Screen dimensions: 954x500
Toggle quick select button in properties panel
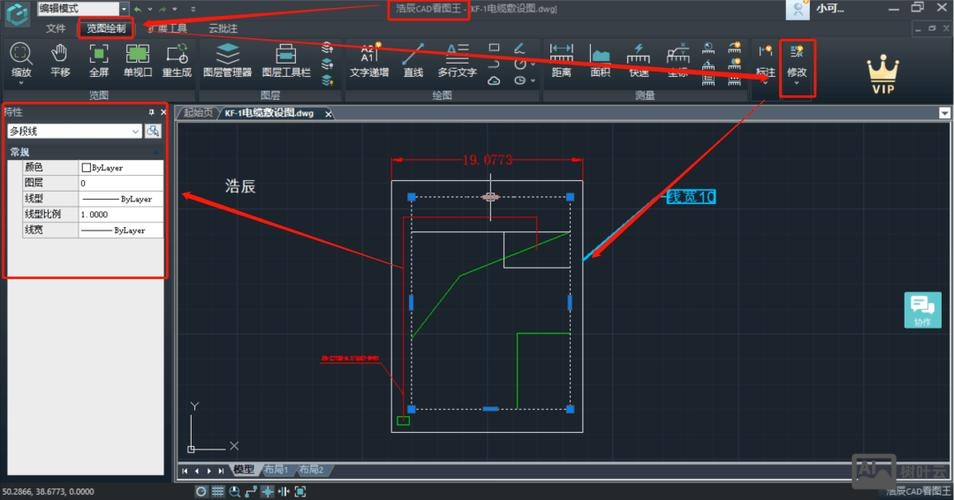153,131
